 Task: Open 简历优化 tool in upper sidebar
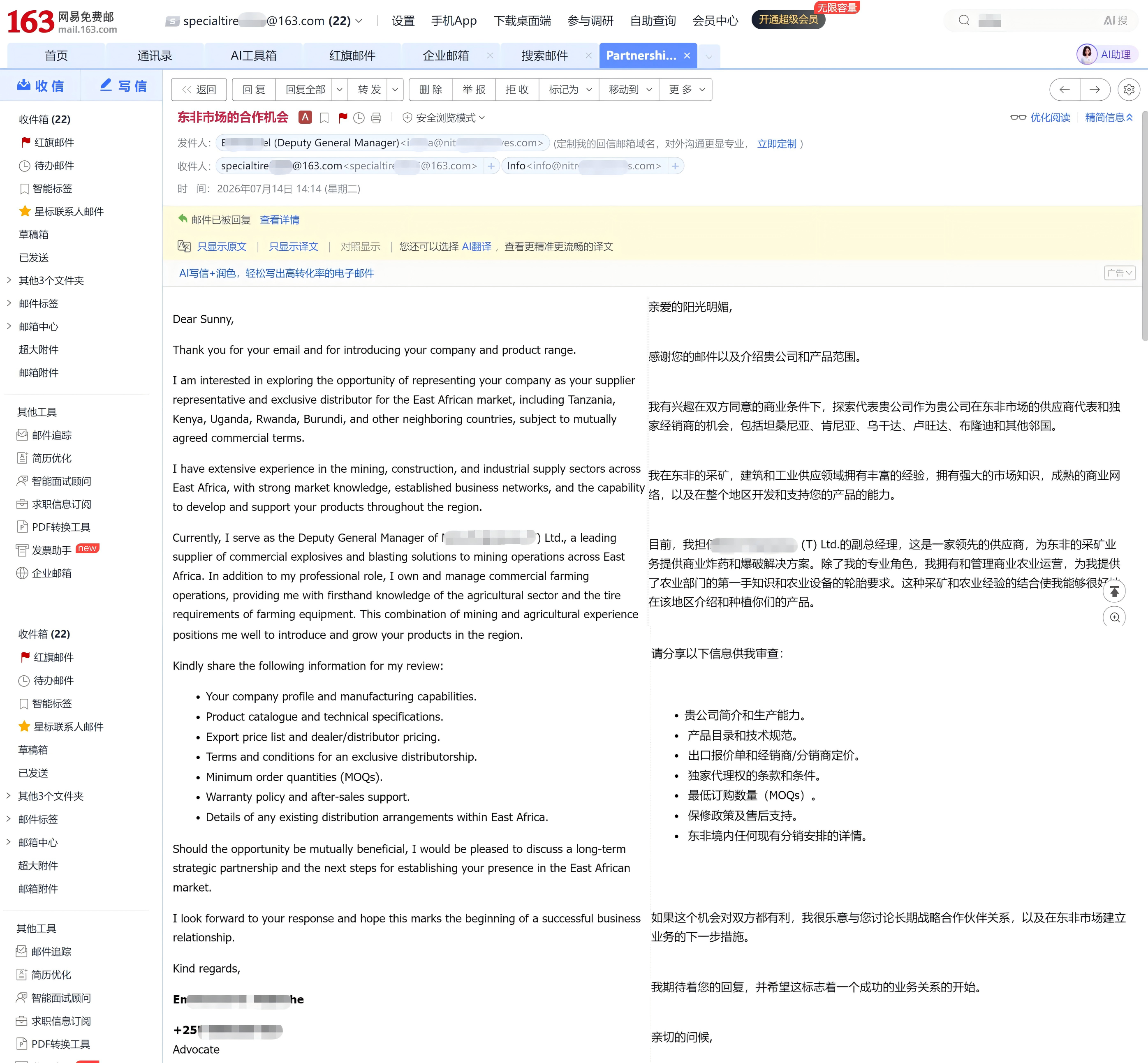click(44, 458)
